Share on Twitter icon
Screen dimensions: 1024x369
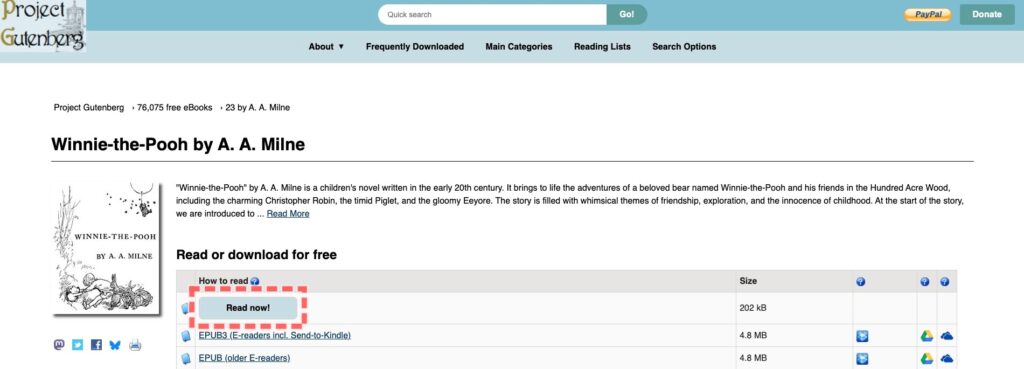78,345
